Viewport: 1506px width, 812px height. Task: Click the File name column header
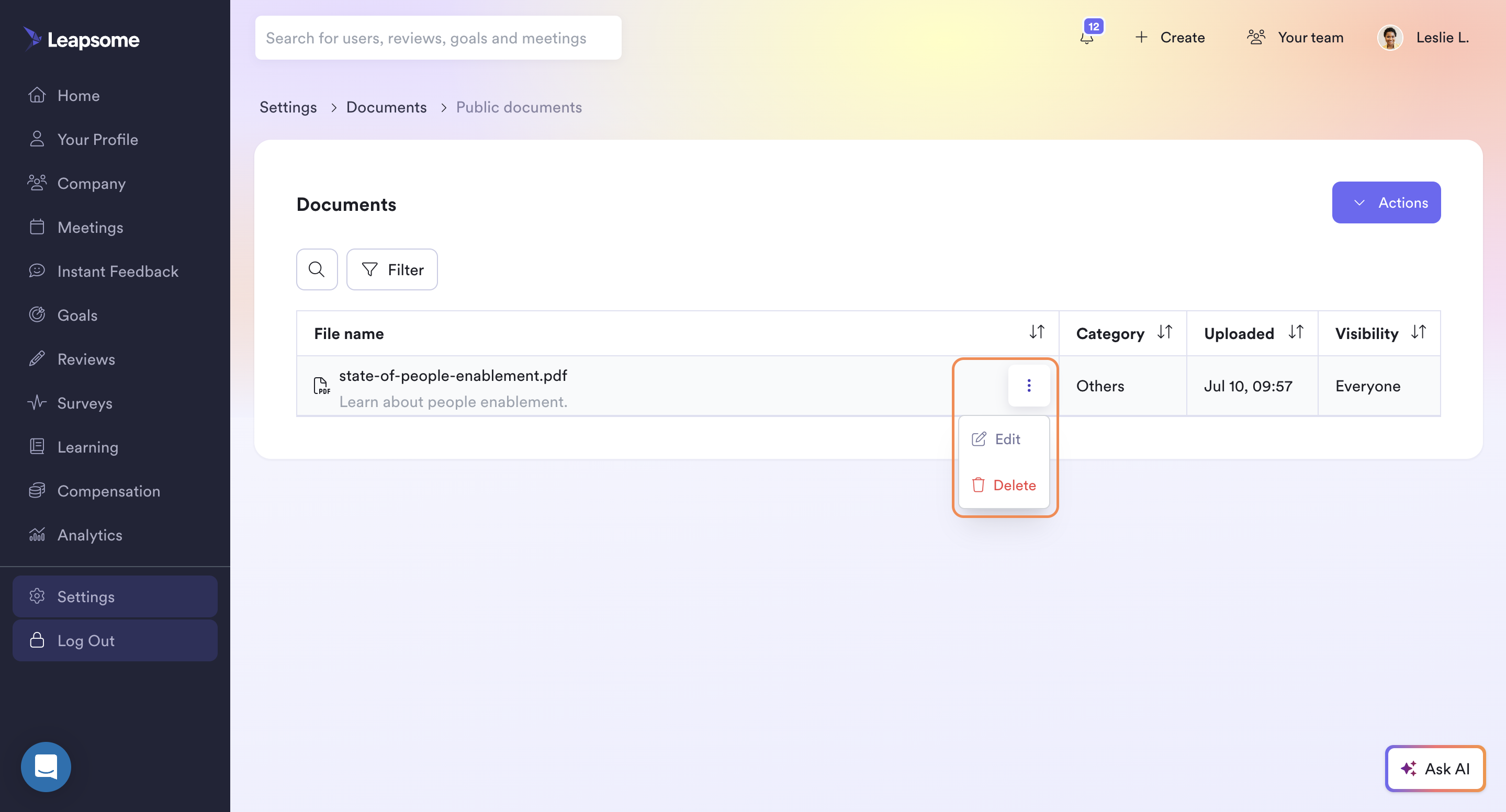pos(349,333)
